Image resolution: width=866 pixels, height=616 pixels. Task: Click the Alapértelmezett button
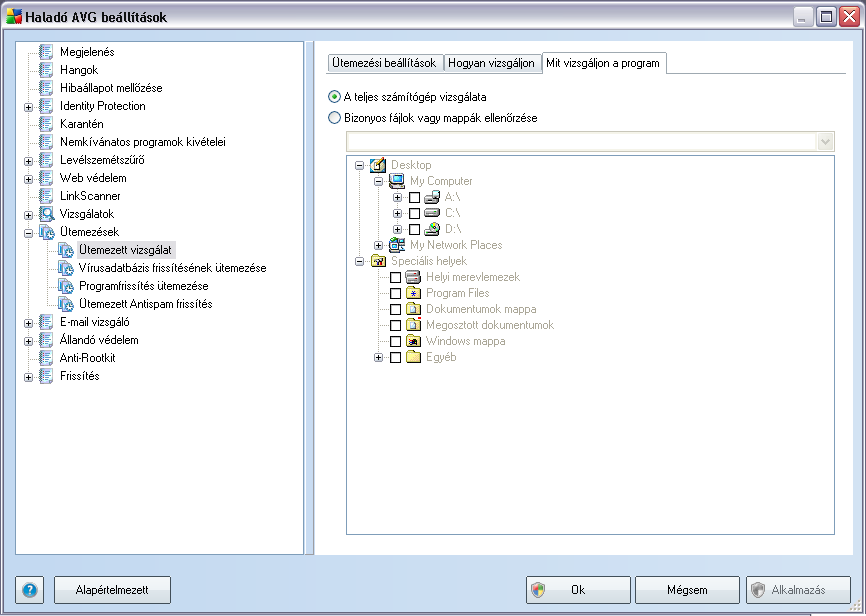pos(112,590)
